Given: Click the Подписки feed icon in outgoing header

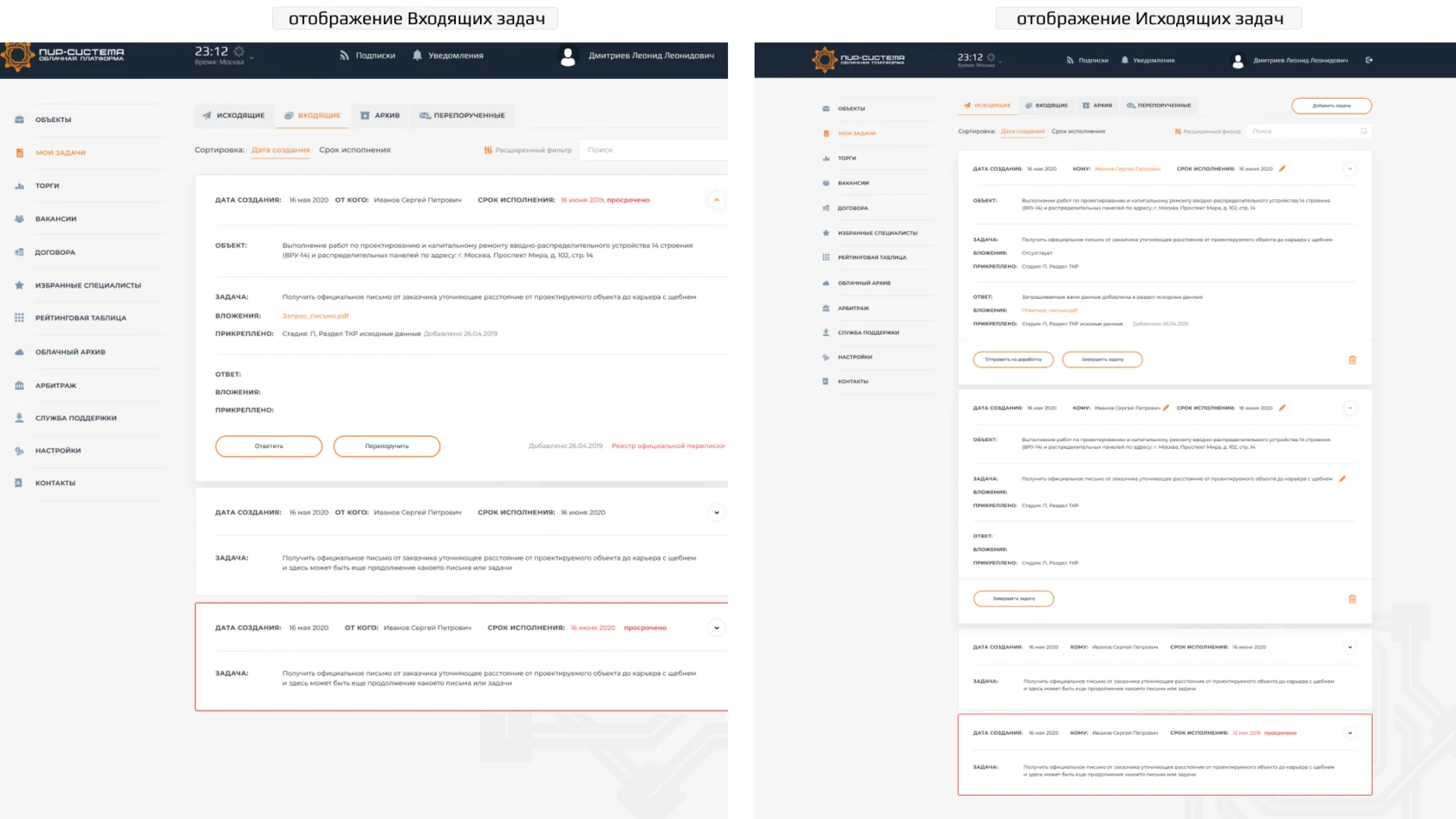Looking at the screenshot, I should tap(1069, 61).
